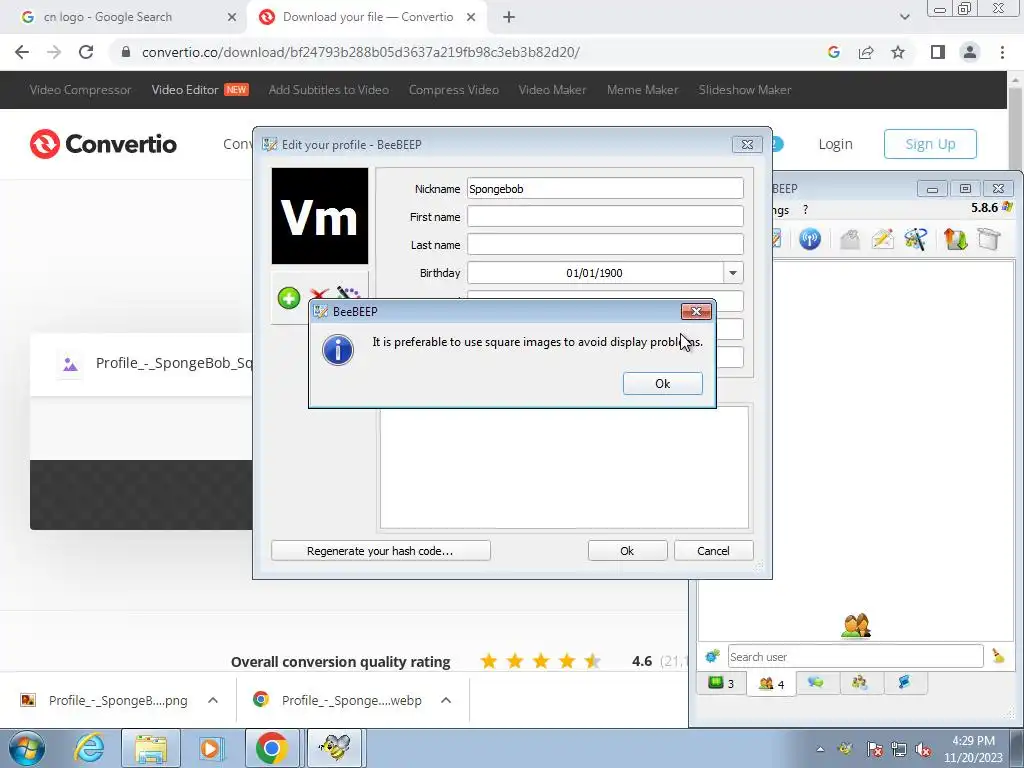The height and width of the screenshot is (768, 1024).
Task: Click the pencil envelope compose icon in BeeBEEP
Action: click(882, 239)
